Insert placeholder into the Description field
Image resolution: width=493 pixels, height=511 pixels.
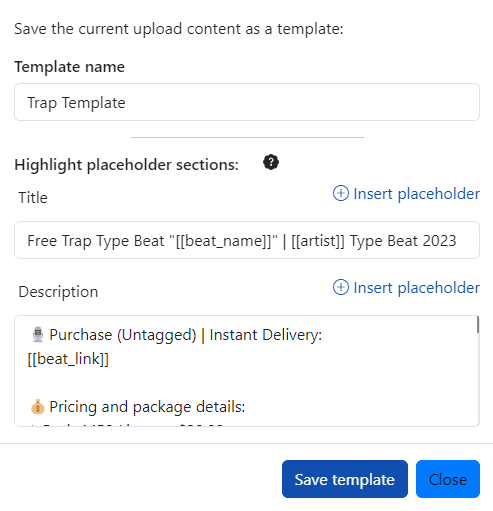click(x=406, y=288)
